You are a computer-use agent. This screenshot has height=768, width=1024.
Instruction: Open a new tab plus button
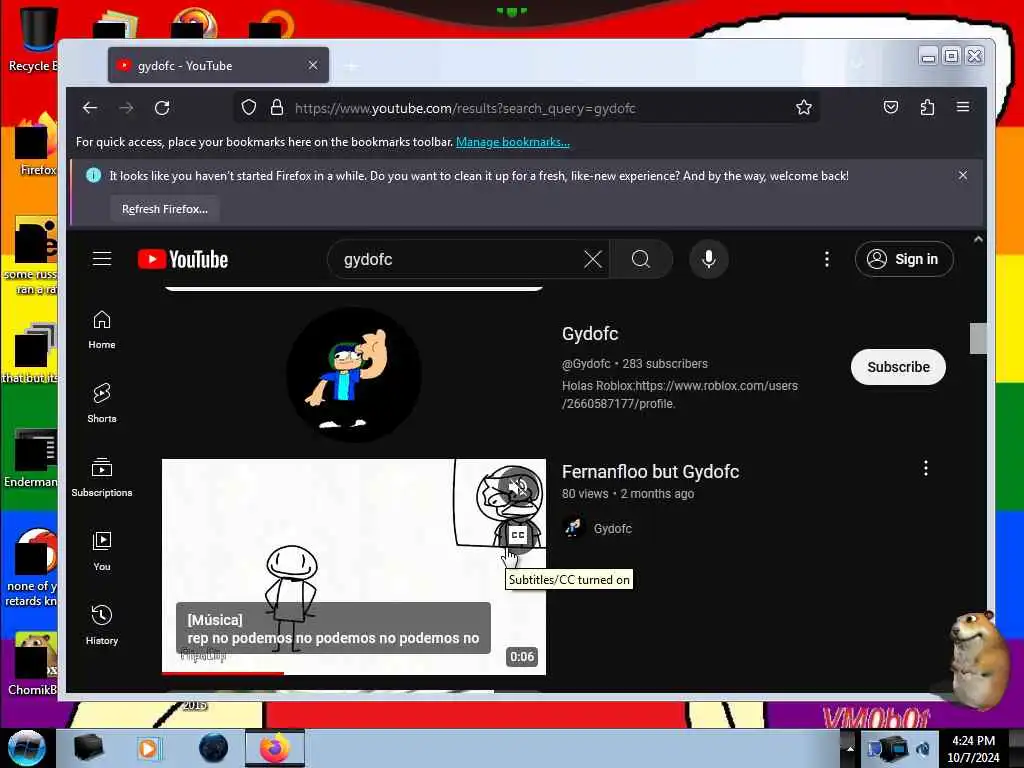click(x=351, y=66)
